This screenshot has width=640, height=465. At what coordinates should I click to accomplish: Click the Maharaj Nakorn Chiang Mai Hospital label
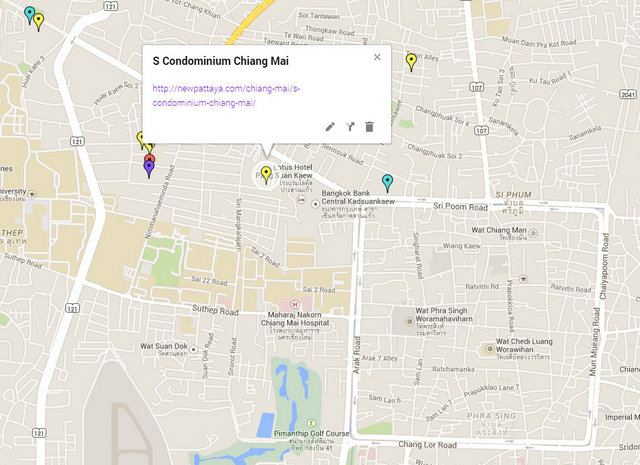(295, 319)
